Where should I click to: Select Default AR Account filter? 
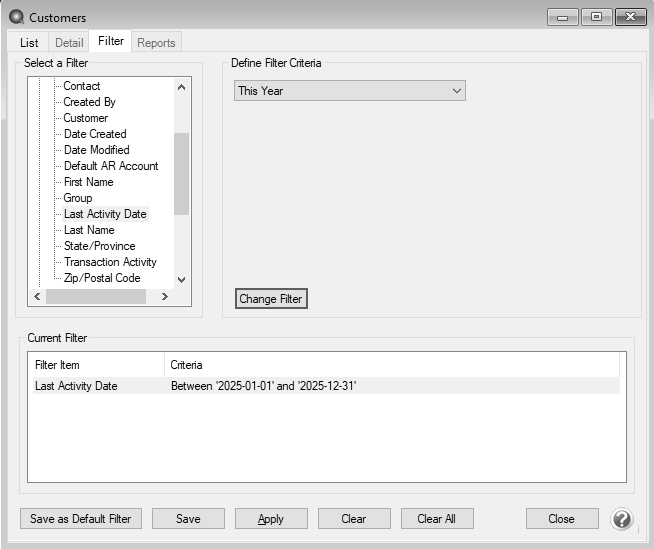click(x=111, y=166)
